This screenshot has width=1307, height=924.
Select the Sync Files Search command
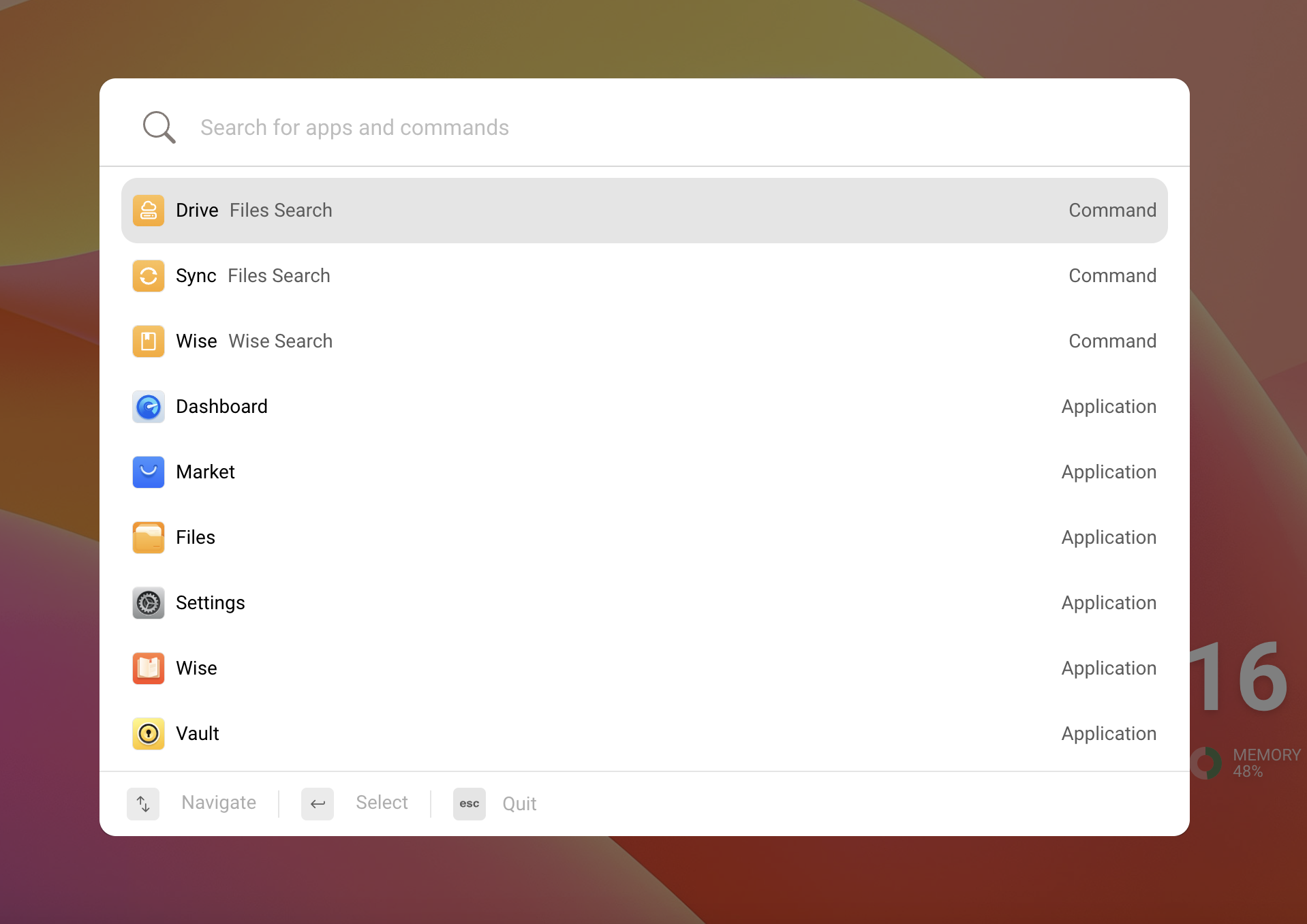(645, 276)
